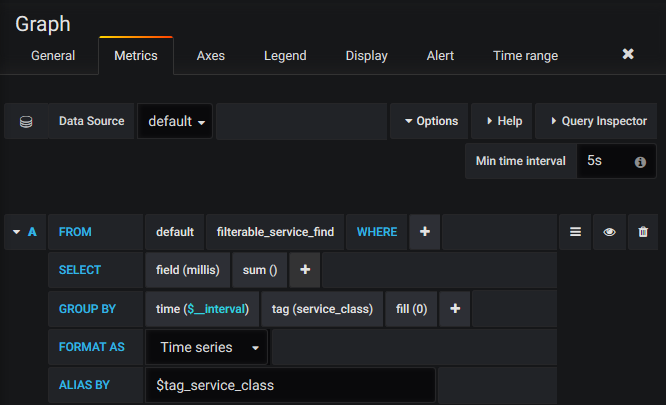666x405 pixels.
Task: Toggle query A visibility eye icon
Action: click(609, 231)
